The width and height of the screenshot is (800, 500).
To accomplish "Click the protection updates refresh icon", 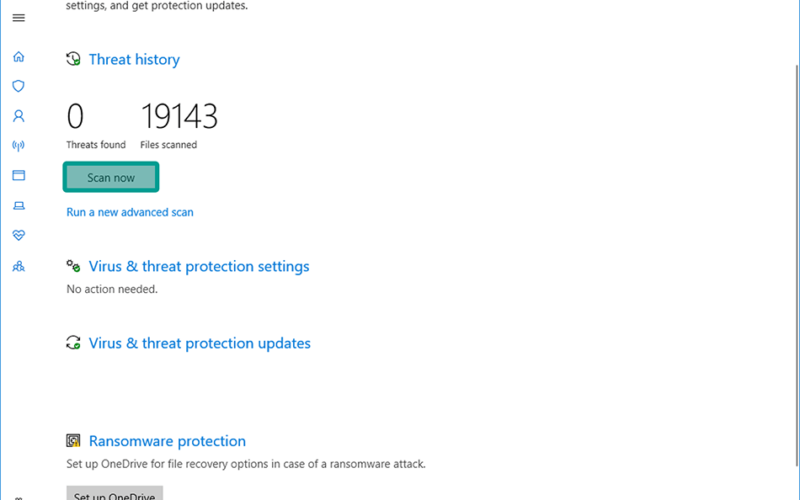I will point(73,343).
